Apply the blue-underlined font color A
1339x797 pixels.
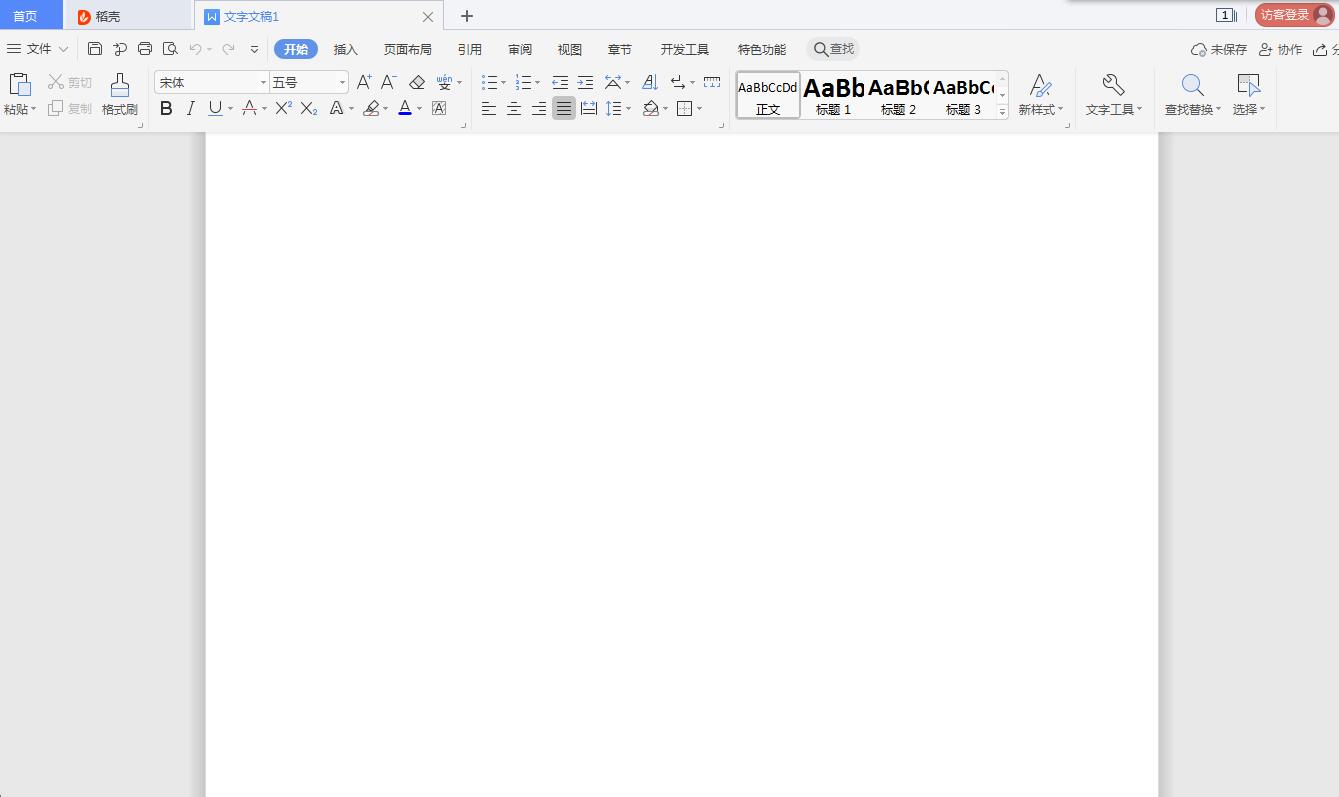click(x=405, y=108)
